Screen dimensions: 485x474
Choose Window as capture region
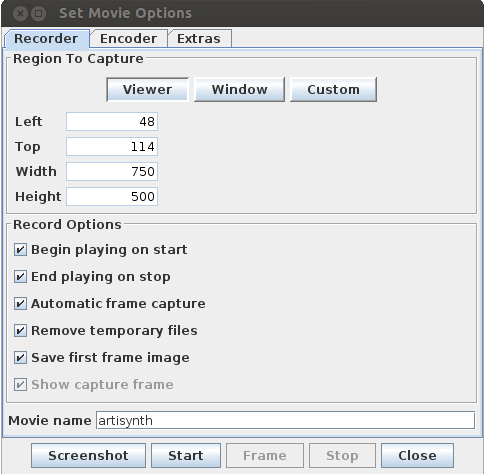[239, 89]
